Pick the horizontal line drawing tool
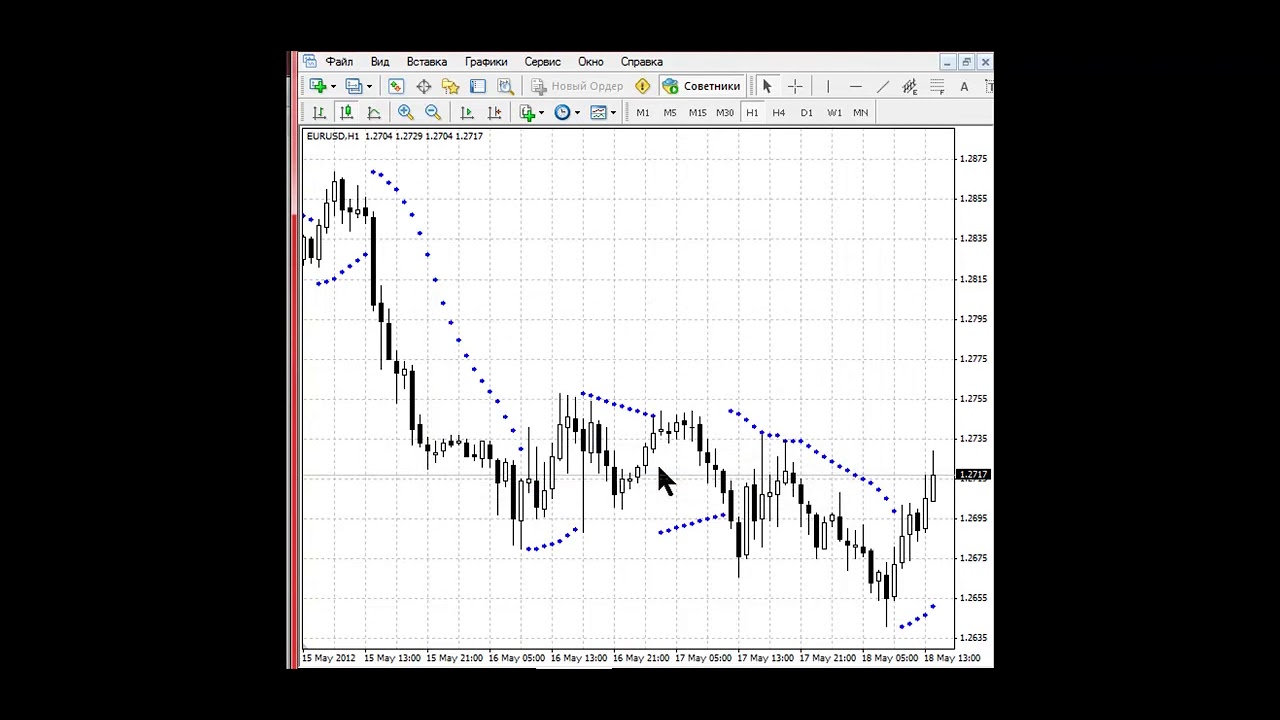 [x=855, y=87]
